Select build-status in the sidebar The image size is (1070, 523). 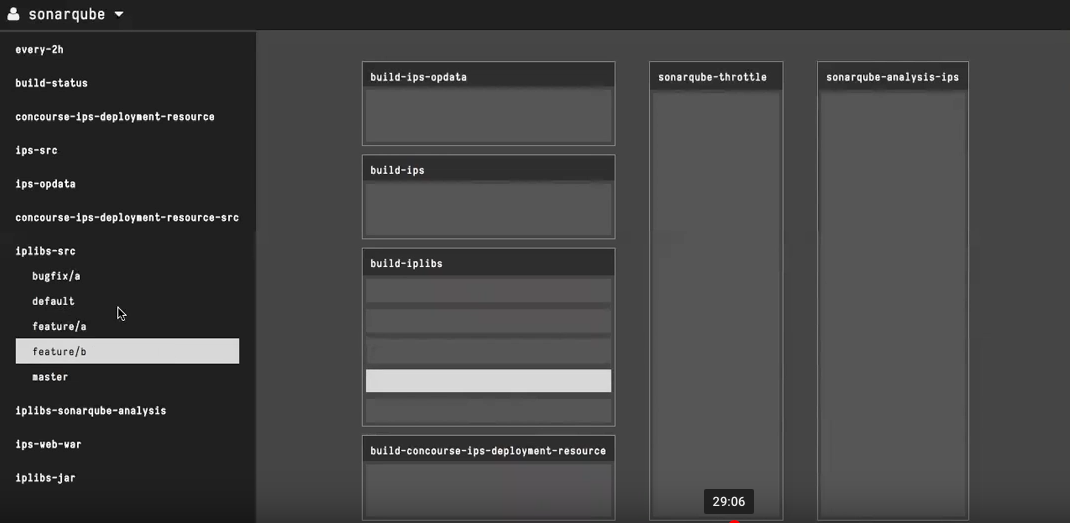tap(52, 83)
